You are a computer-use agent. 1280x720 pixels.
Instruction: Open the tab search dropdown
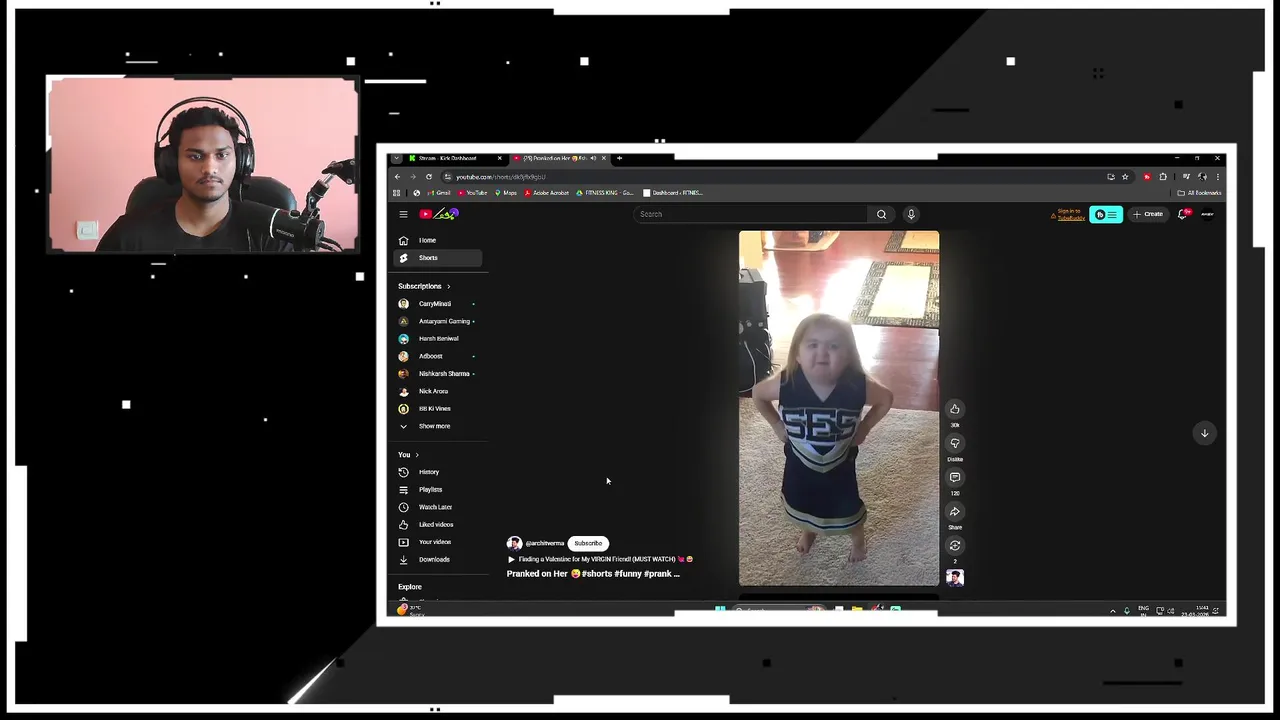click(396, 158)
